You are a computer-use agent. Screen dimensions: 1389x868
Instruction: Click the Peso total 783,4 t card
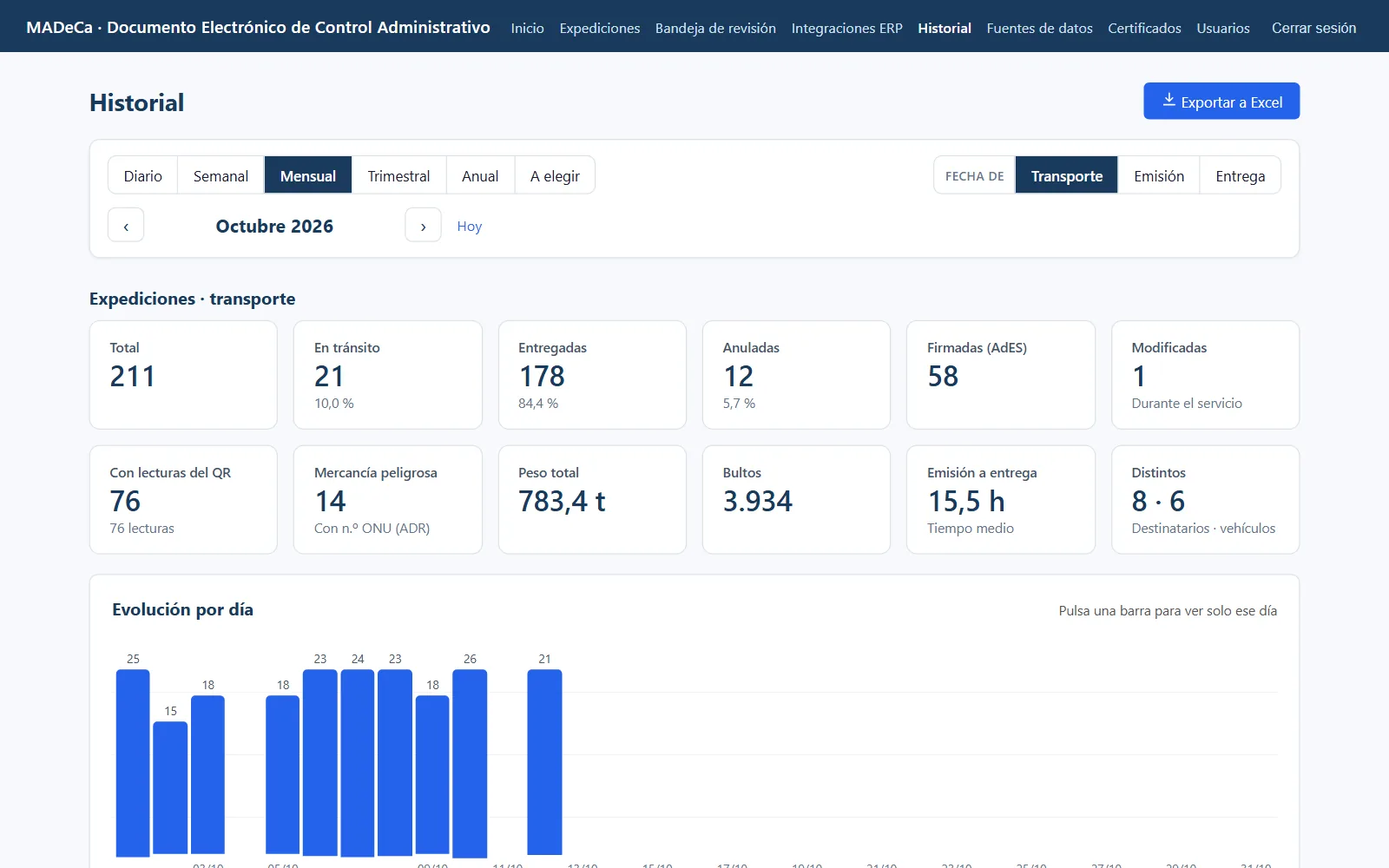click(592, 500)
